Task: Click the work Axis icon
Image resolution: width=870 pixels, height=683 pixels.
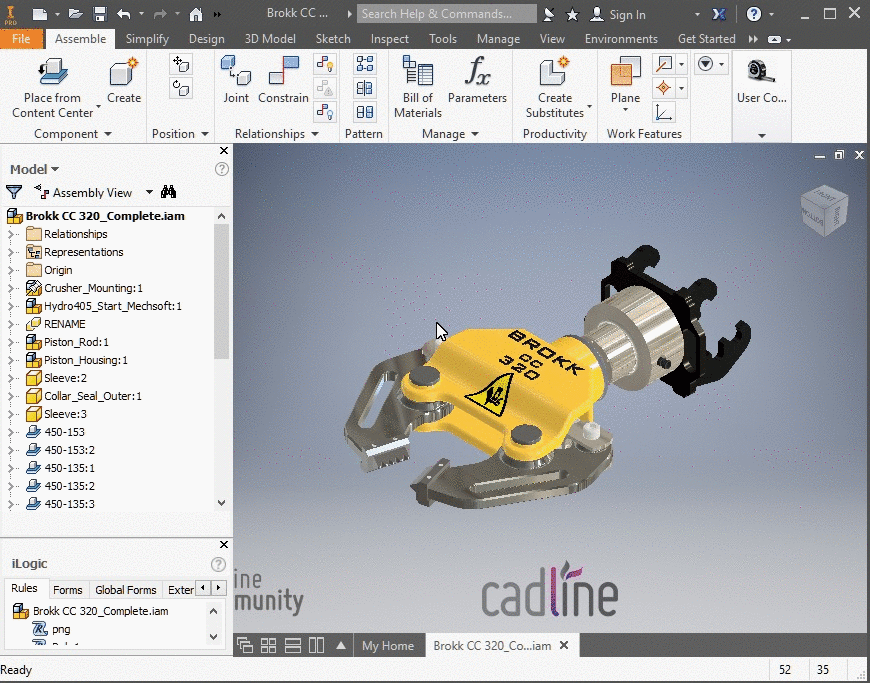Action: click(664, 64)
